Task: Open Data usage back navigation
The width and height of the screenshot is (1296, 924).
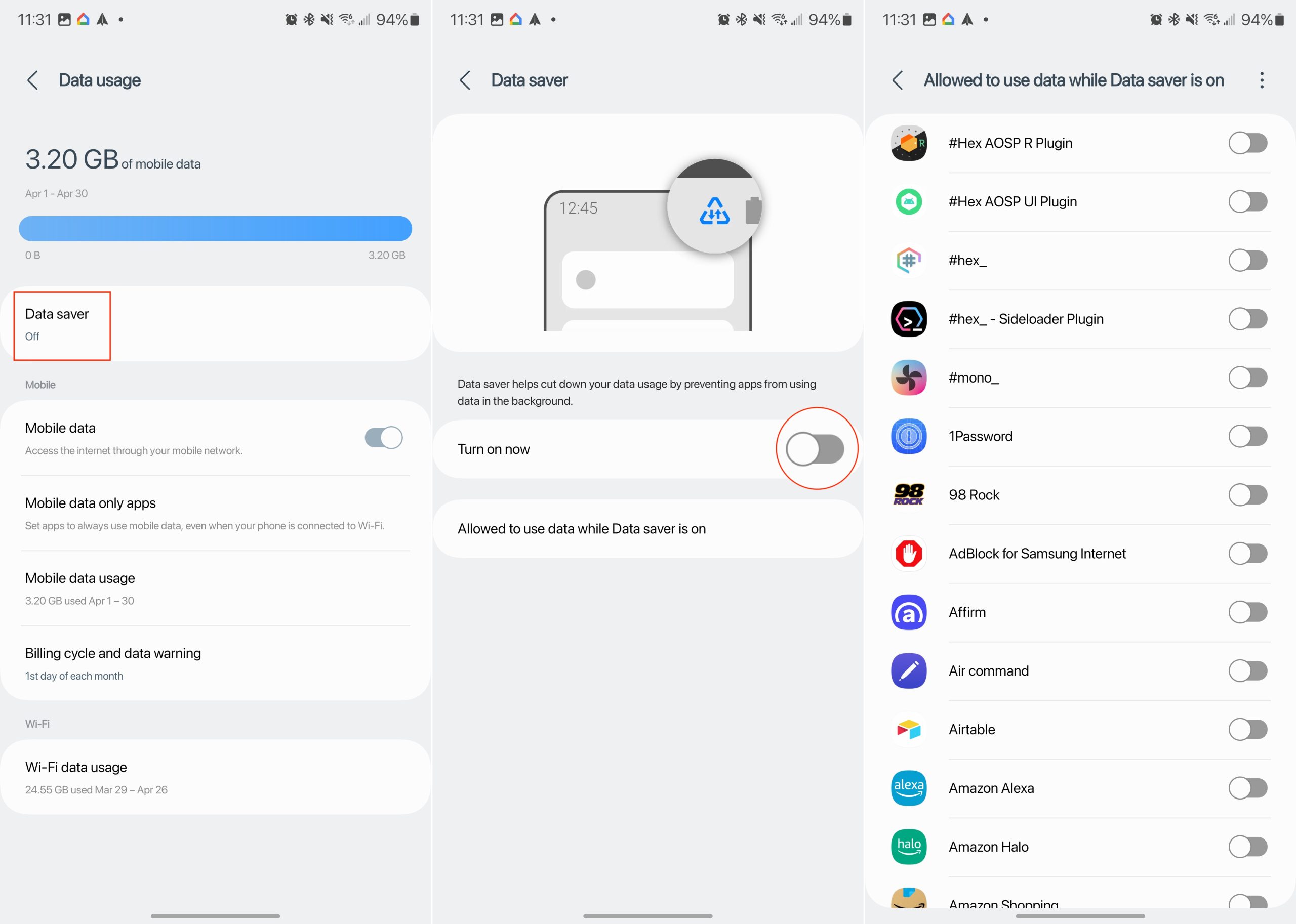Action: (31, 80)
